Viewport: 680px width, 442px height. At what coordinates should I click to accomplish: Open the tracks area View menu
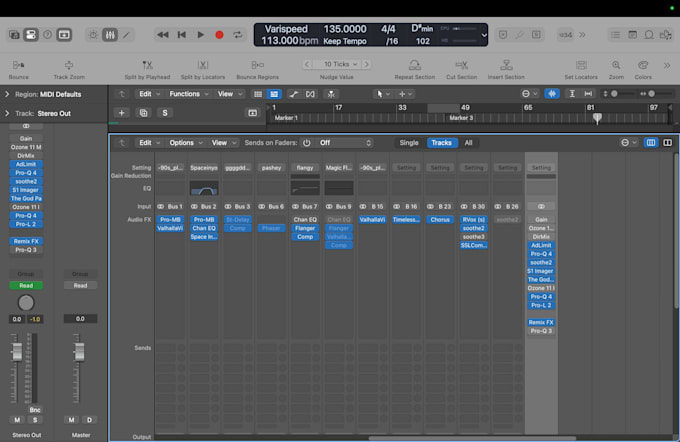tap(229, 94)
